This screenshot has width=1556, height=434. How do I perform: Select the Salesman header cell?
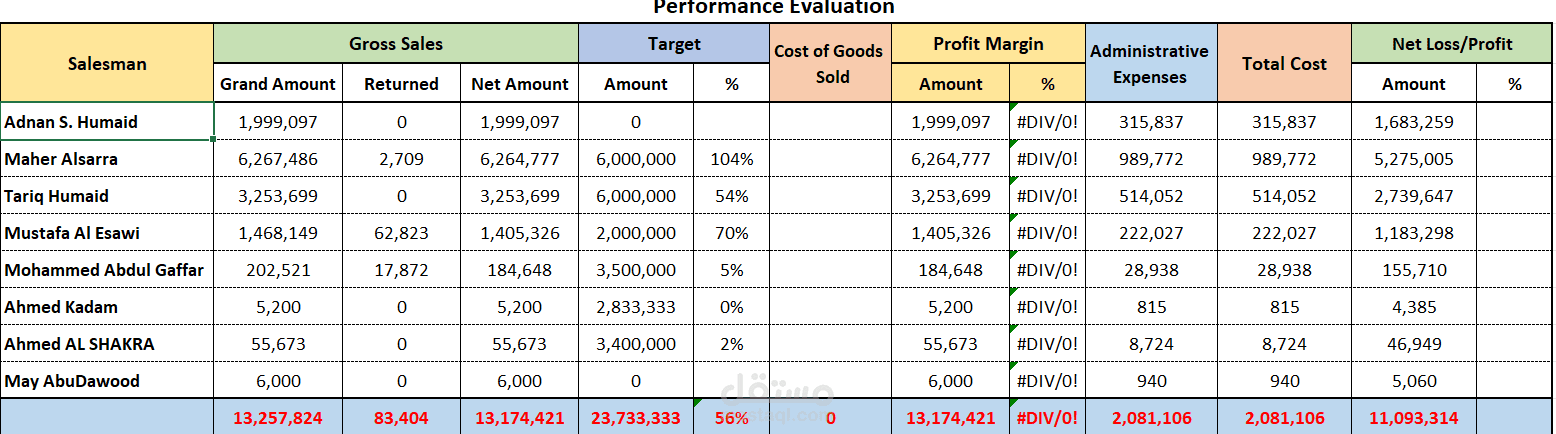pos(107,63)
